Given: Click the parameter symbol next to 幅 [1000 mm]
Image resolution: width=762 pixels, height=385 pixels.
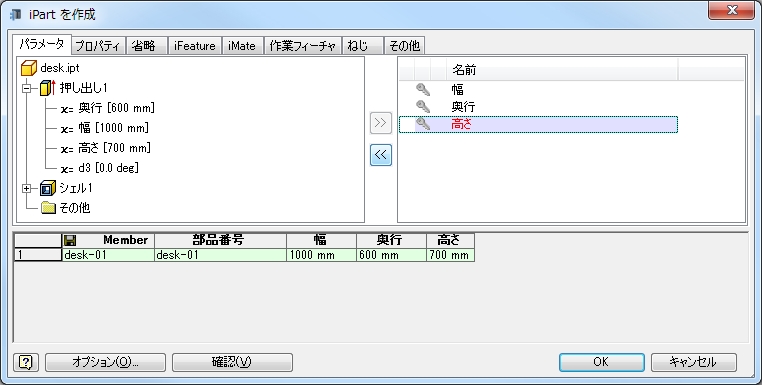Looking at the screenshot, I should (67, 129).
